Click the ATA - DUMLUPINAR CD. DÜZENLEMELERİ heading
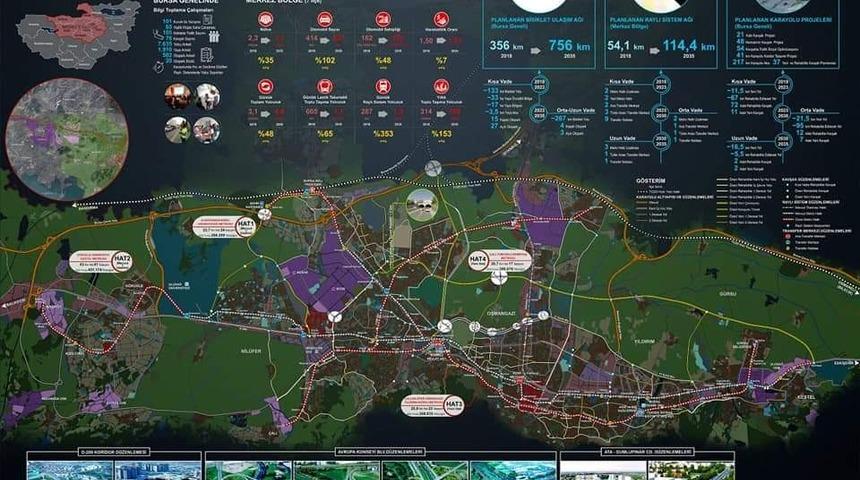860x480 pixels. (x=648, y=452)
